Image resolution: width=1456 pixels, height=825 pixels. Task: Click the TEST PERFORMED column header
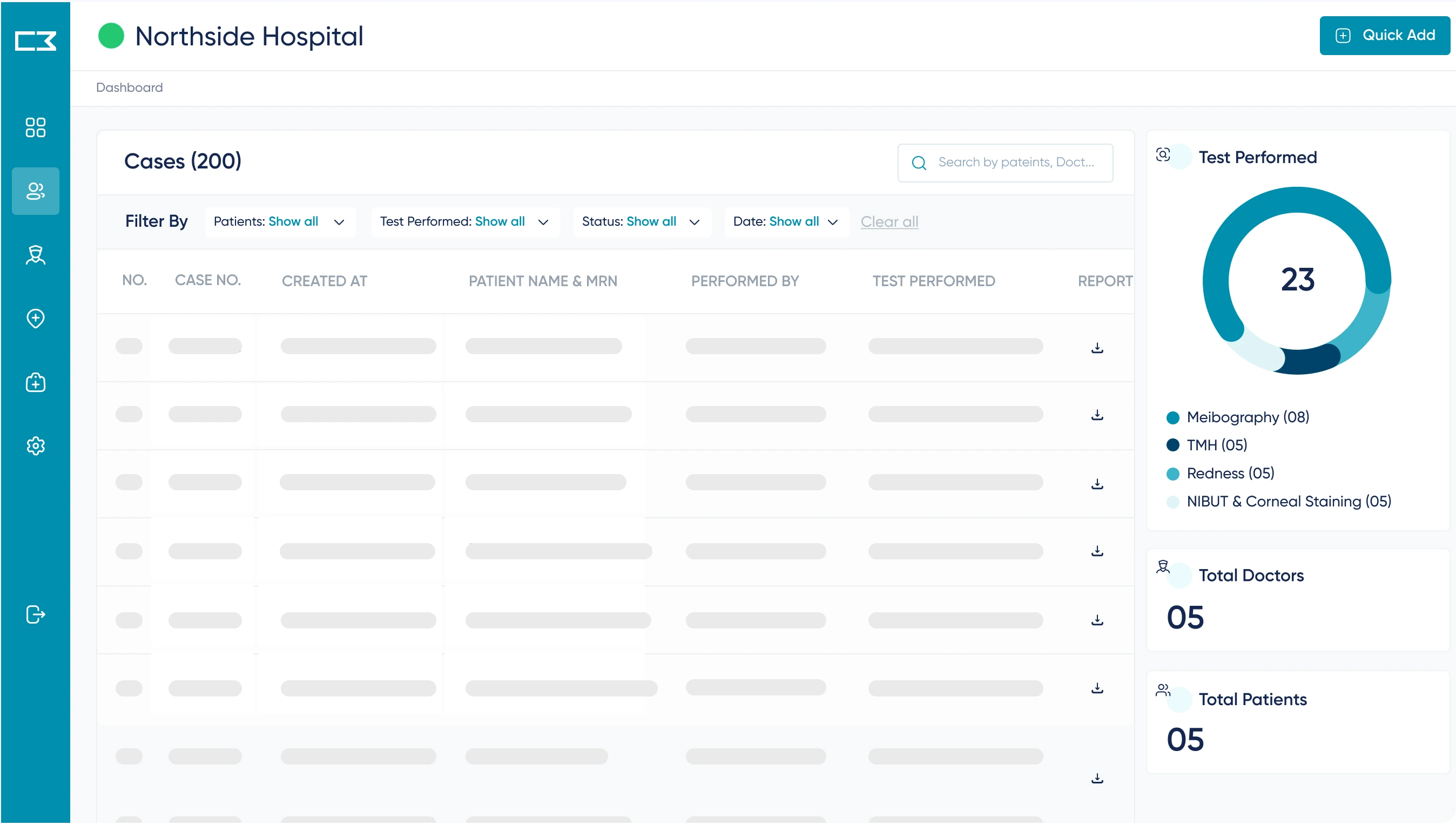coord(933,281)
